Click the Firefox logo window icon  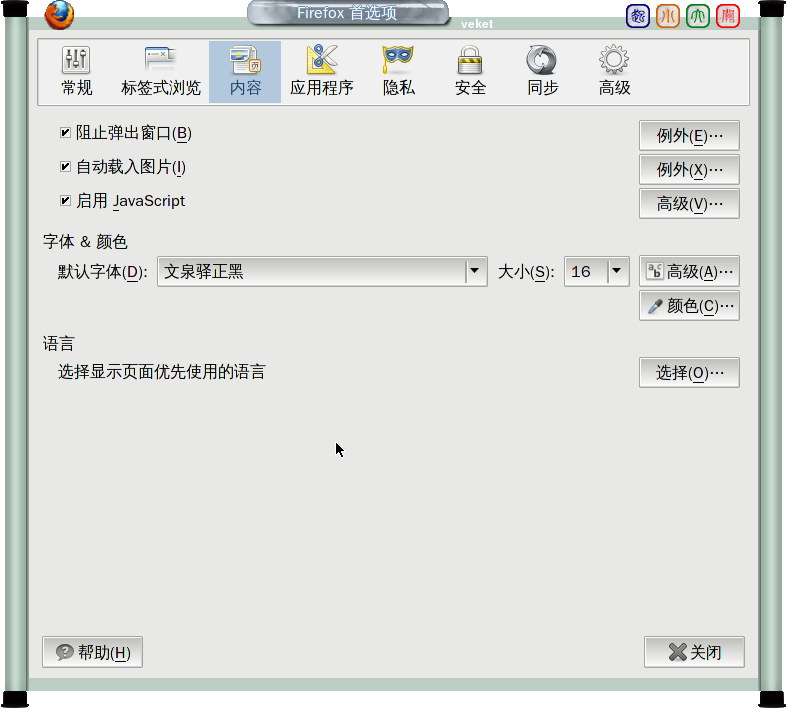point(59,14)
